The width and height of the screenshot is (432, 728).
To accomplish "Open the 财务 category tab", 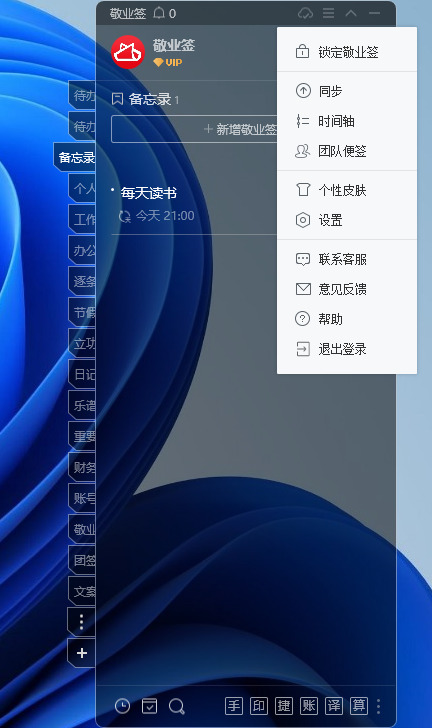I will (x=82, y=467).
